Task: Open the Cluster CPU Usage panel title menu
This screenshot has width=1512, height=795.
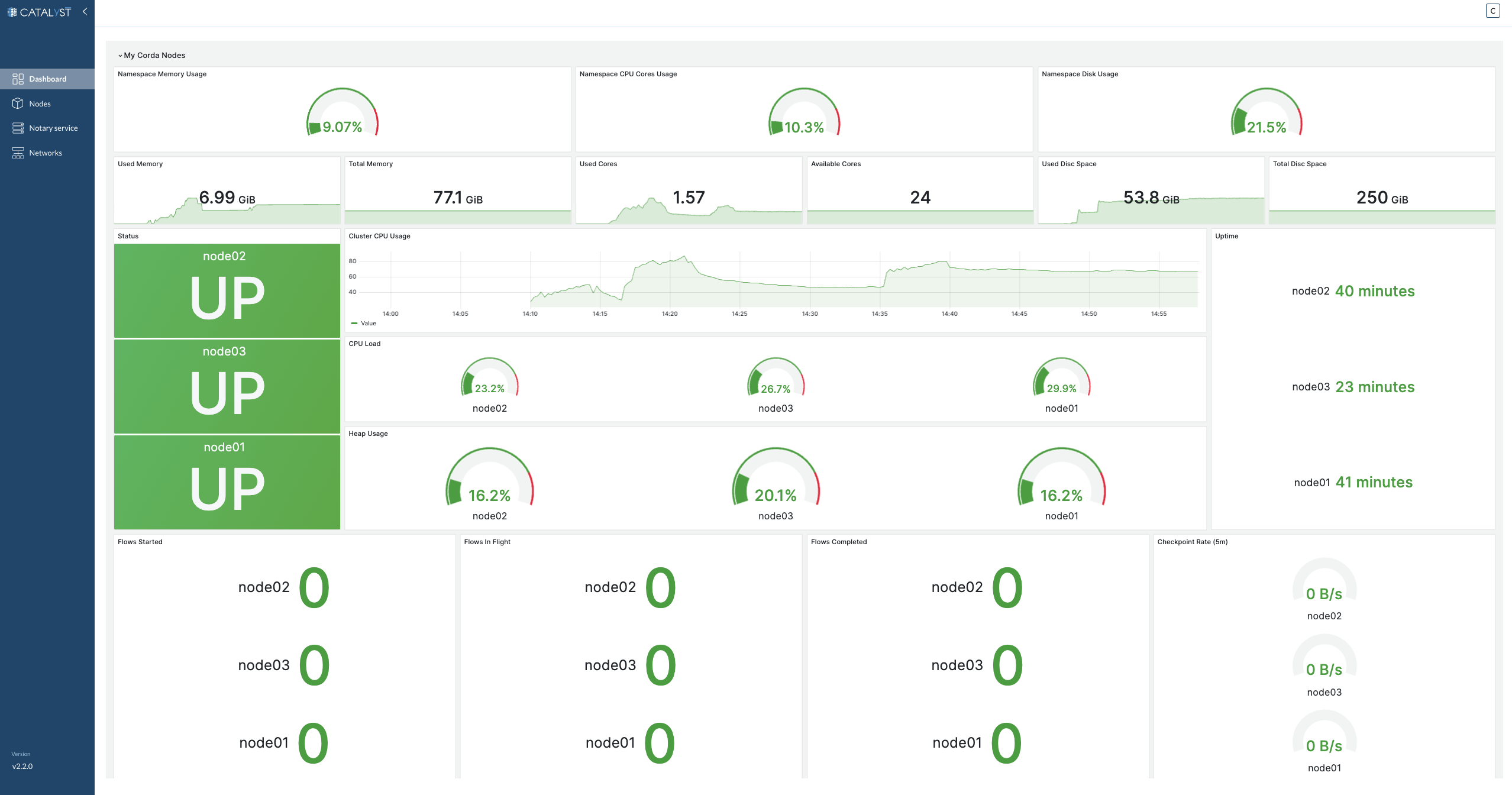Action: click(x=379, y=236)
